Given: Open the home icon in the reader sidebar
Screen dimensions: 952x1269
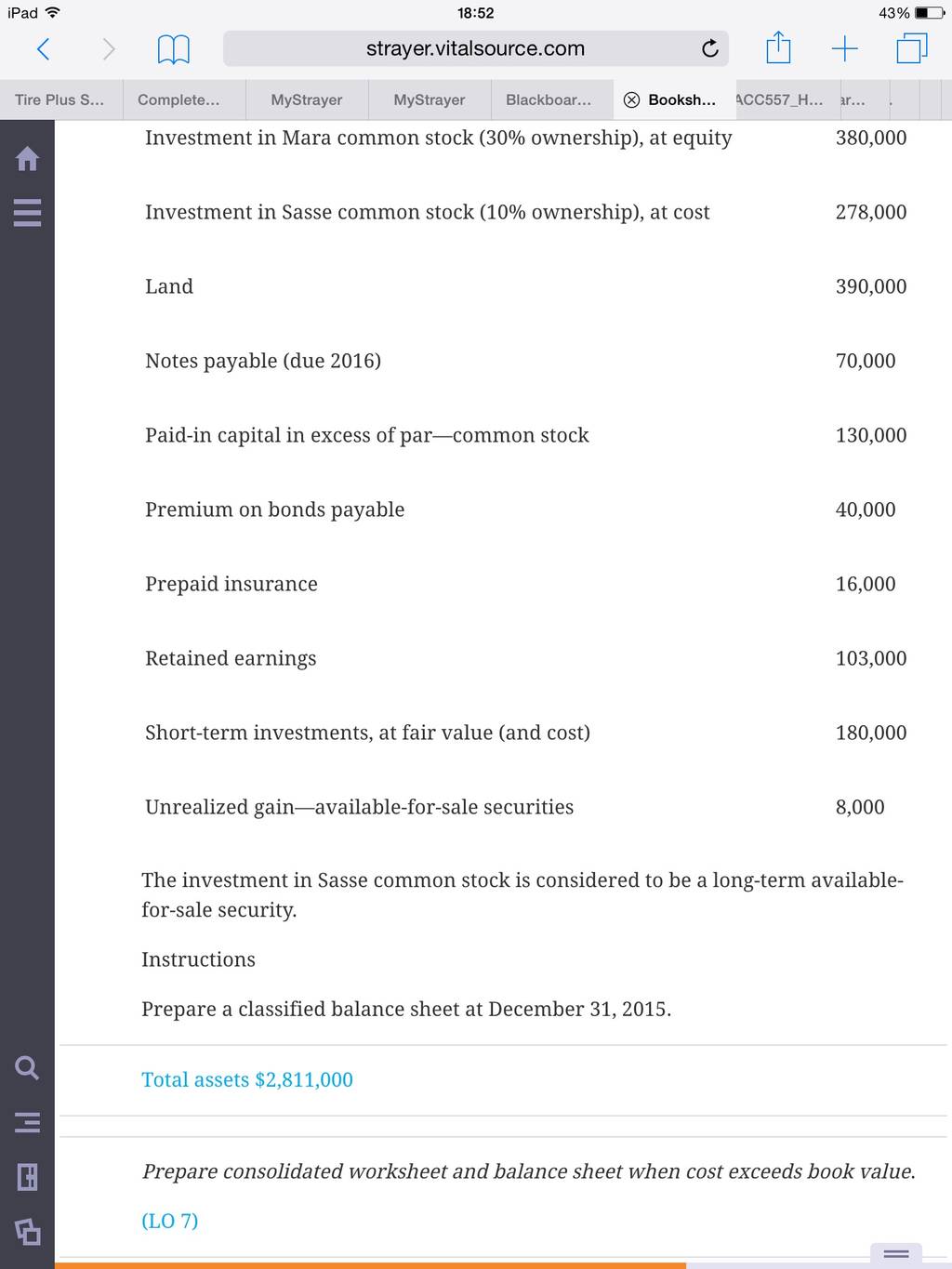Looking at the screenshot, I should (x=28, y=159).
